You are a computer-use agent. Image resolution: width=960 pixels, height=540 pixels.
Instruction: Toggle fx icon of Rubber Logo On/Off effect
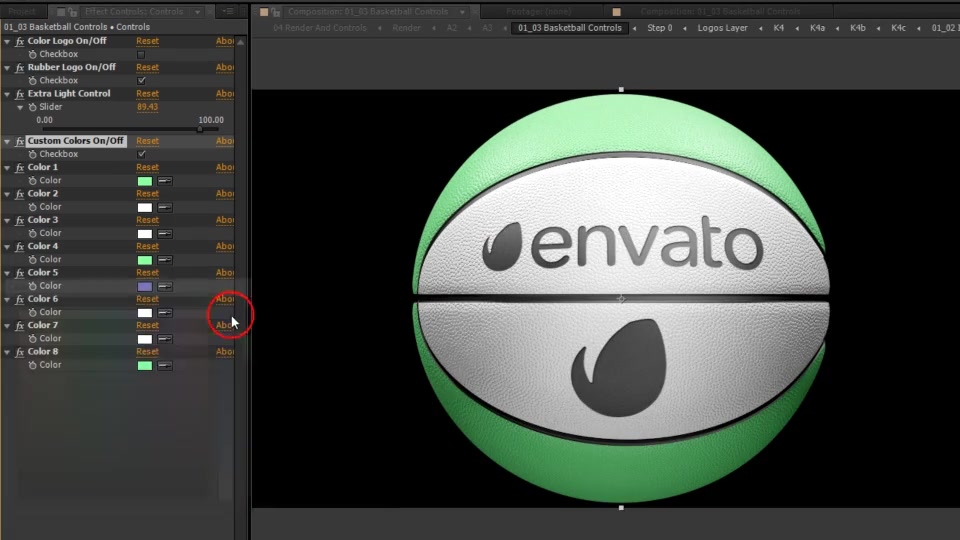(20, 67)
